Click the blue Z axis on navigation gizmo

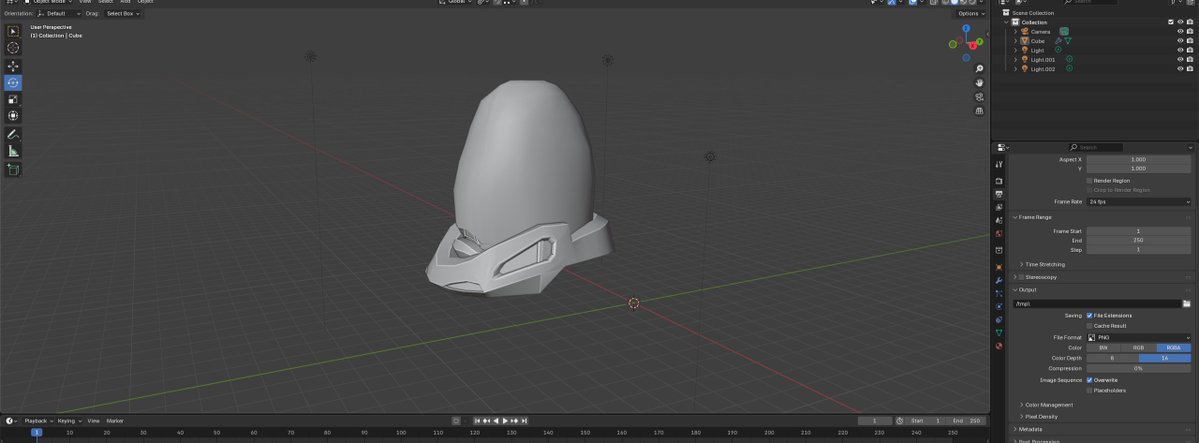point(967,28)
